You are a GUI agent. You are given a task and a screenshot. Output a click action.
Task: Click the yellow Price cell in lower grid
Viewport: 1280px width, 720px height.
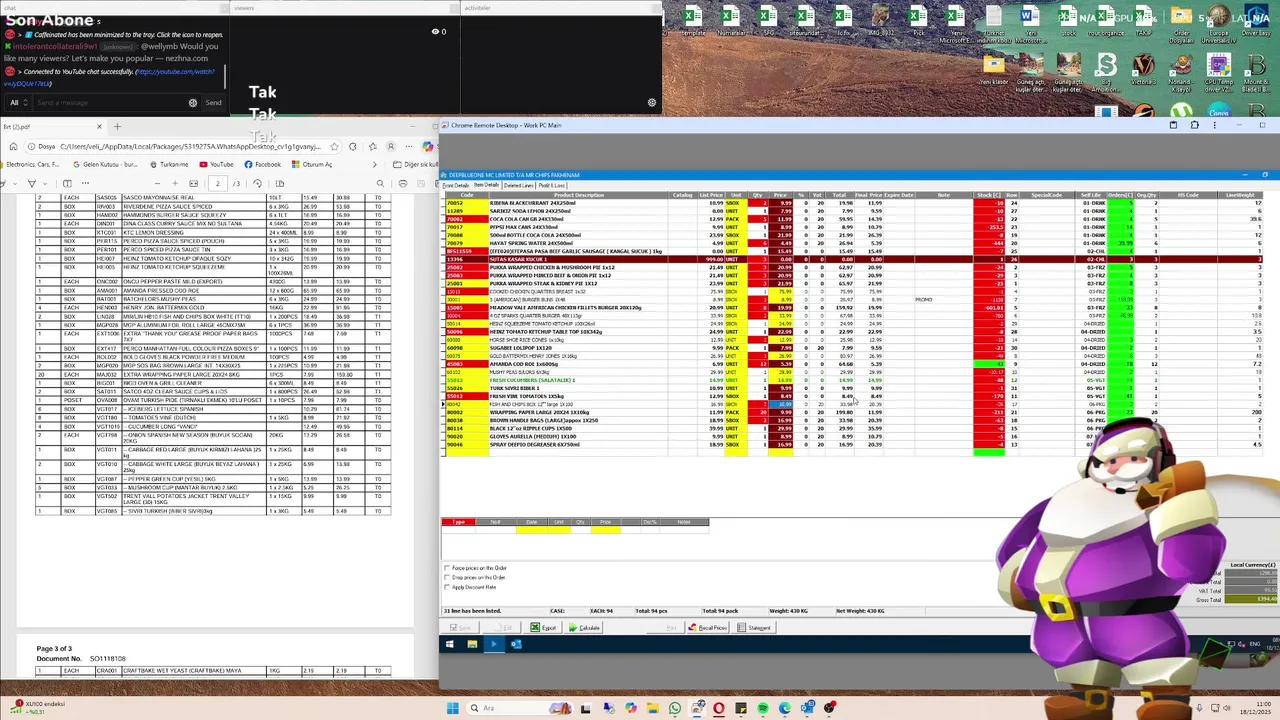[x=605, y=529]
